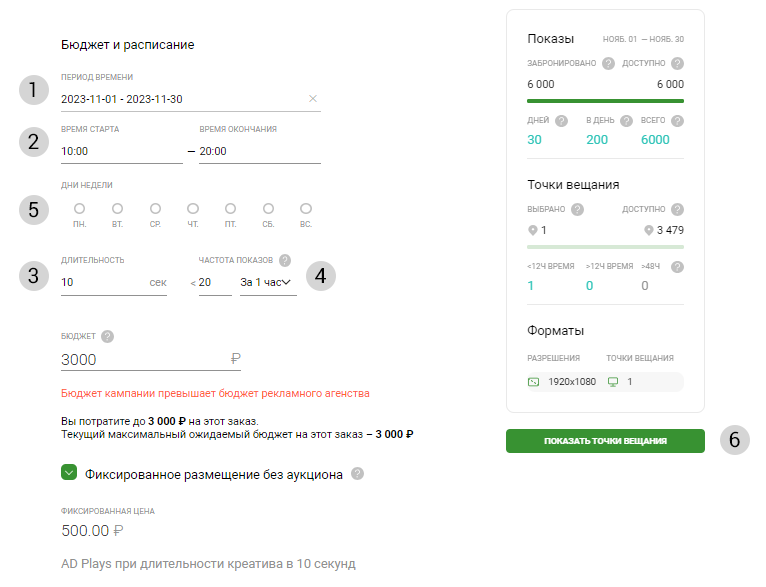The width and height of the screenshot is (766, 587).
Task: Click help icon next to Бюджет label
Action: [107, 337]
